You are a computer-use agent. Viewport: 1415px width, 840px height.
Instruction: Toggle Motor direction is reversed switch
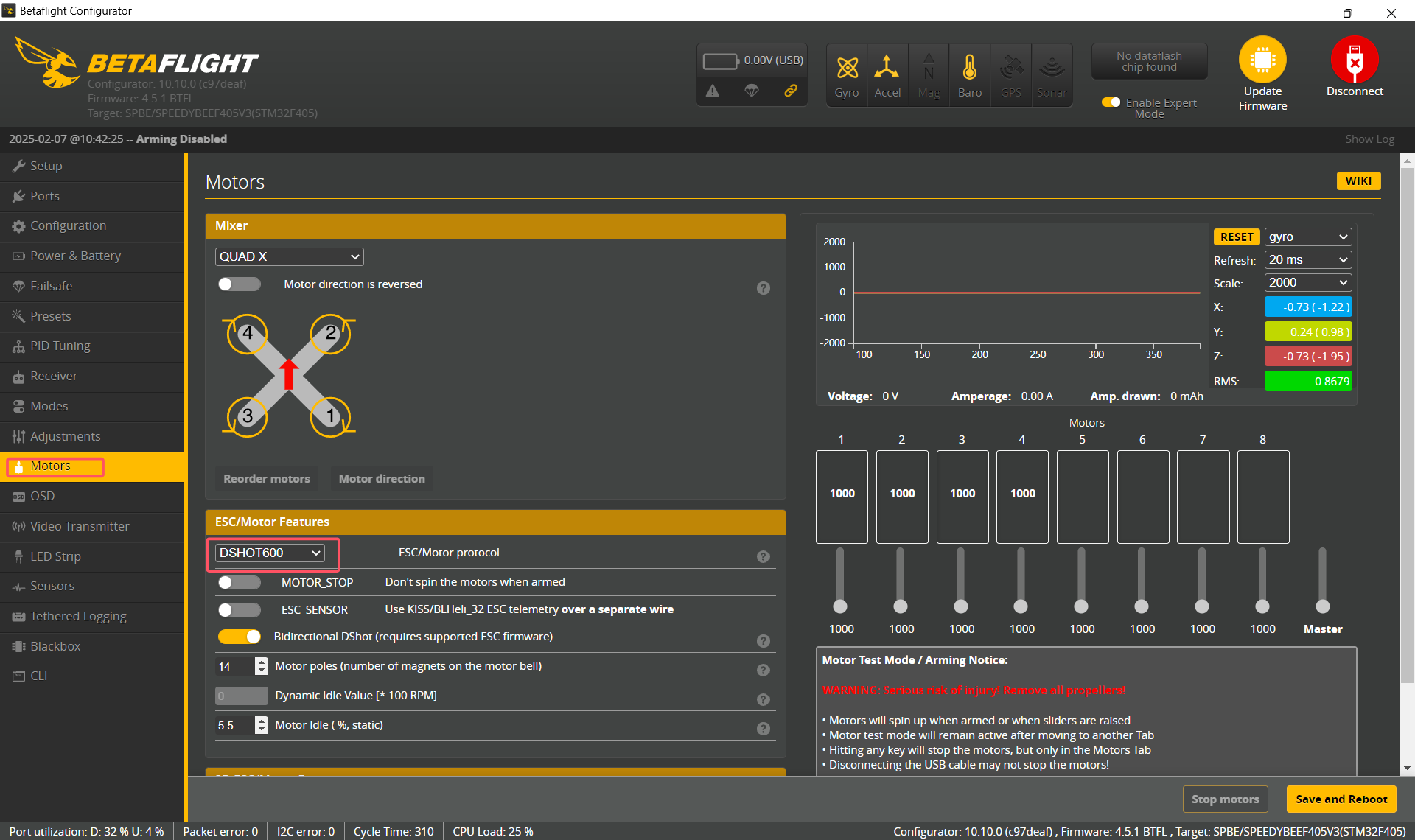point(240,284)
